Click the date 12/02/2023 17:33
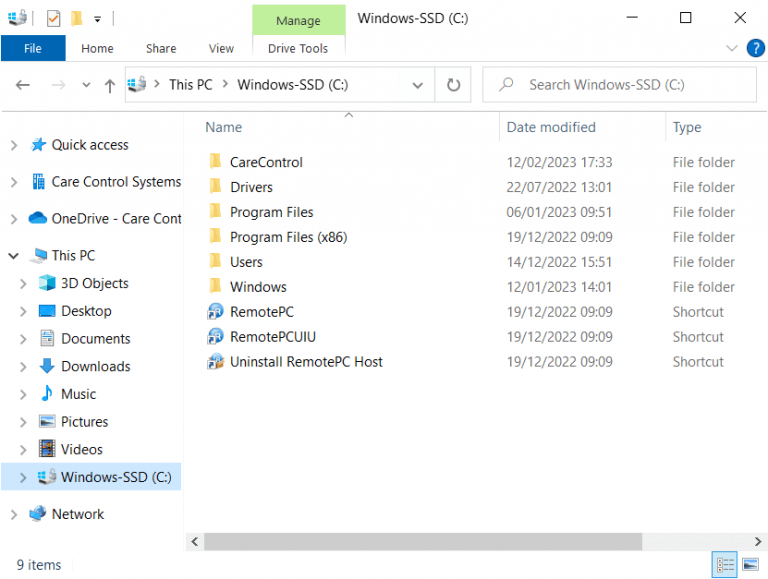 [x=559, y=162]
